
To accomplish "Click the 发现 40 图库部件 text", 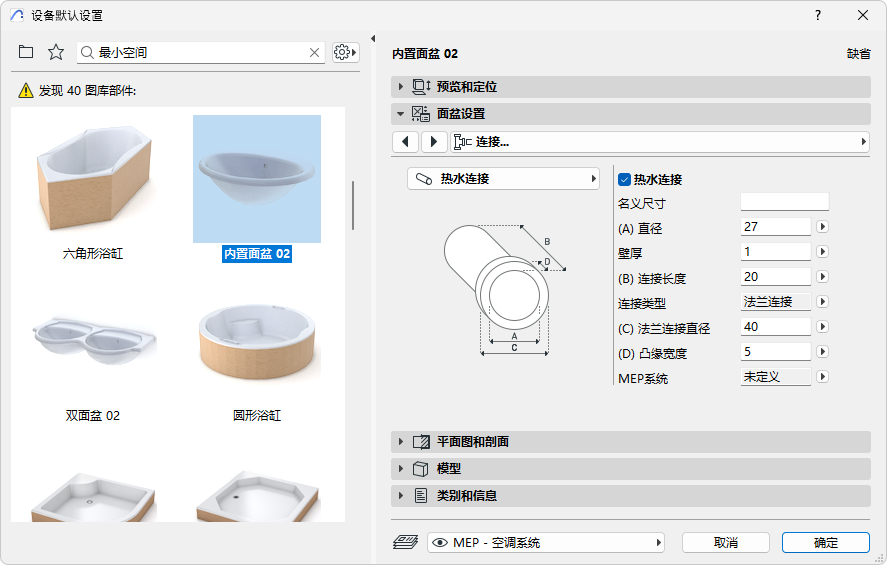I will 87,90.
